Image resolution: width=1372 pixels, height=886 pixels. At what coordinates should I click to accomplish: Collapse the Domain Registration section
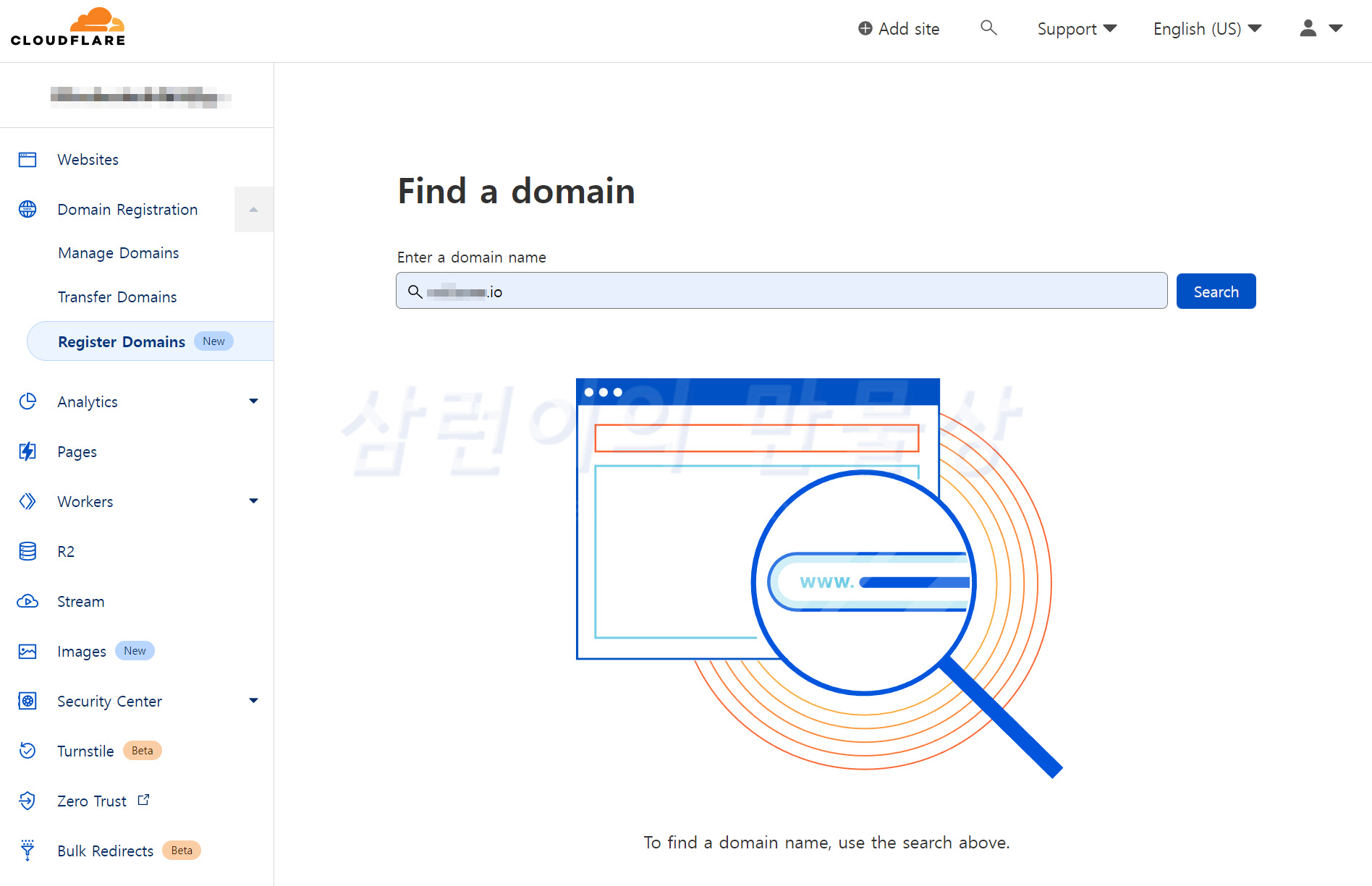tap(253, 210)
